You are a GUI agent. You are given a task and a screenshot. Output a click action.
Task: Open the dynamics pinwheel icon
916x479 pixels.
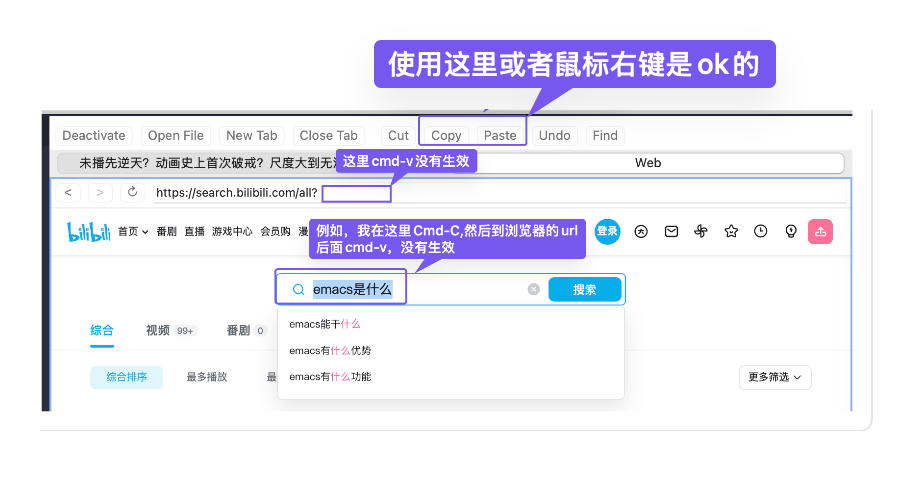pos(701,231)
